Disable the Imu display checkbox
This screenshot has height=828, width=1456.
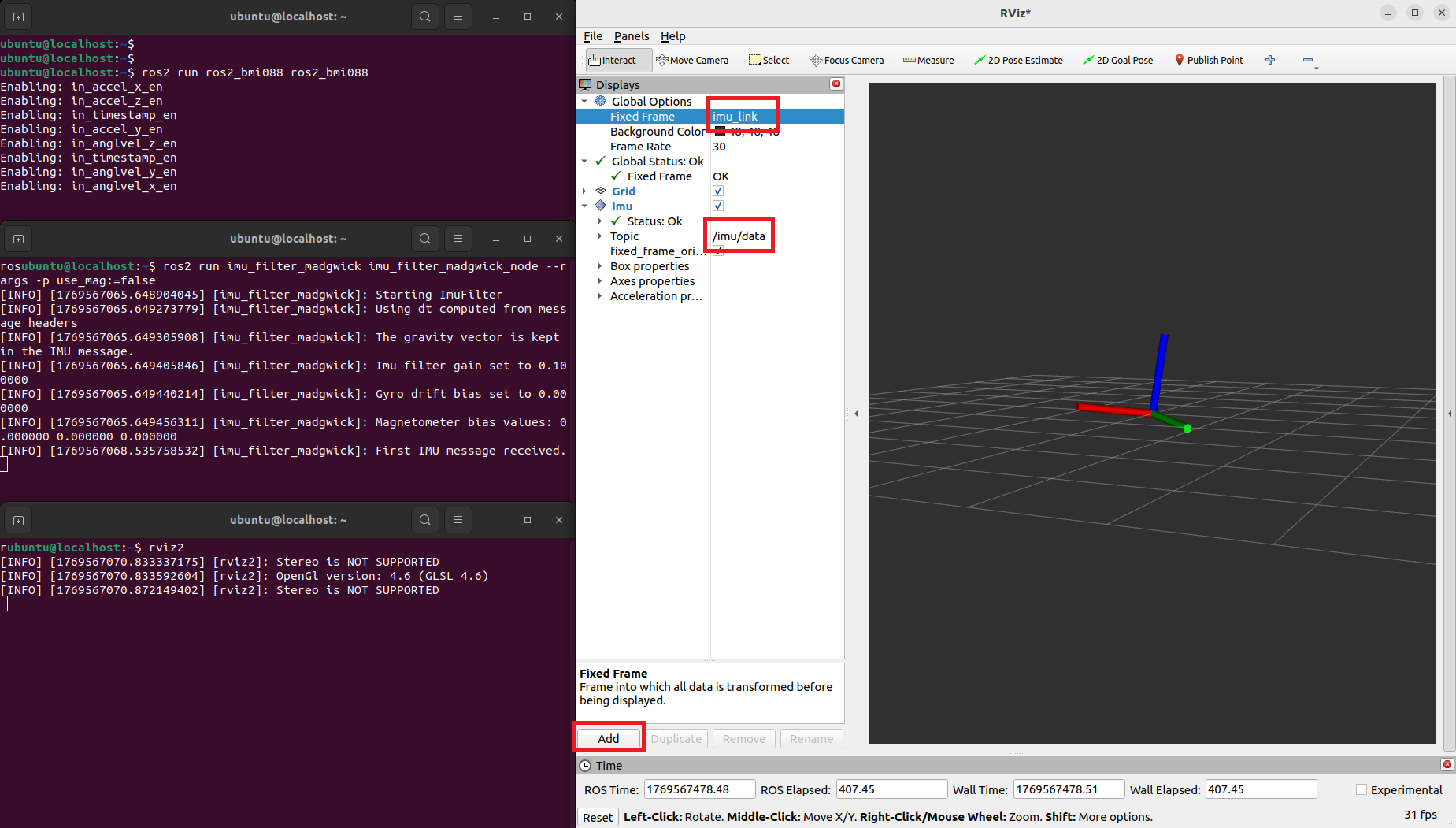718,206
